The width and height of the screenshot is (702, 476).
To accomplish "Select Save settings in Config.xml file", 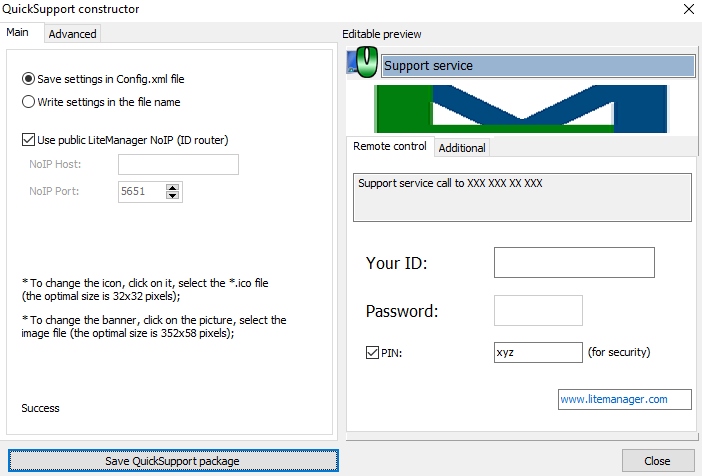I will point(103,79).
